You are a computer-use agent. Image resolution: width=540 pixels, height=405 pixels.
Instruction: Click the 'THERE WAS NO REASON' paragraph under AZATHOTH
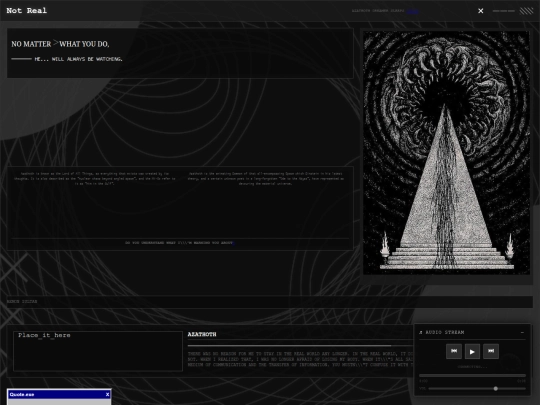[300, 359]
